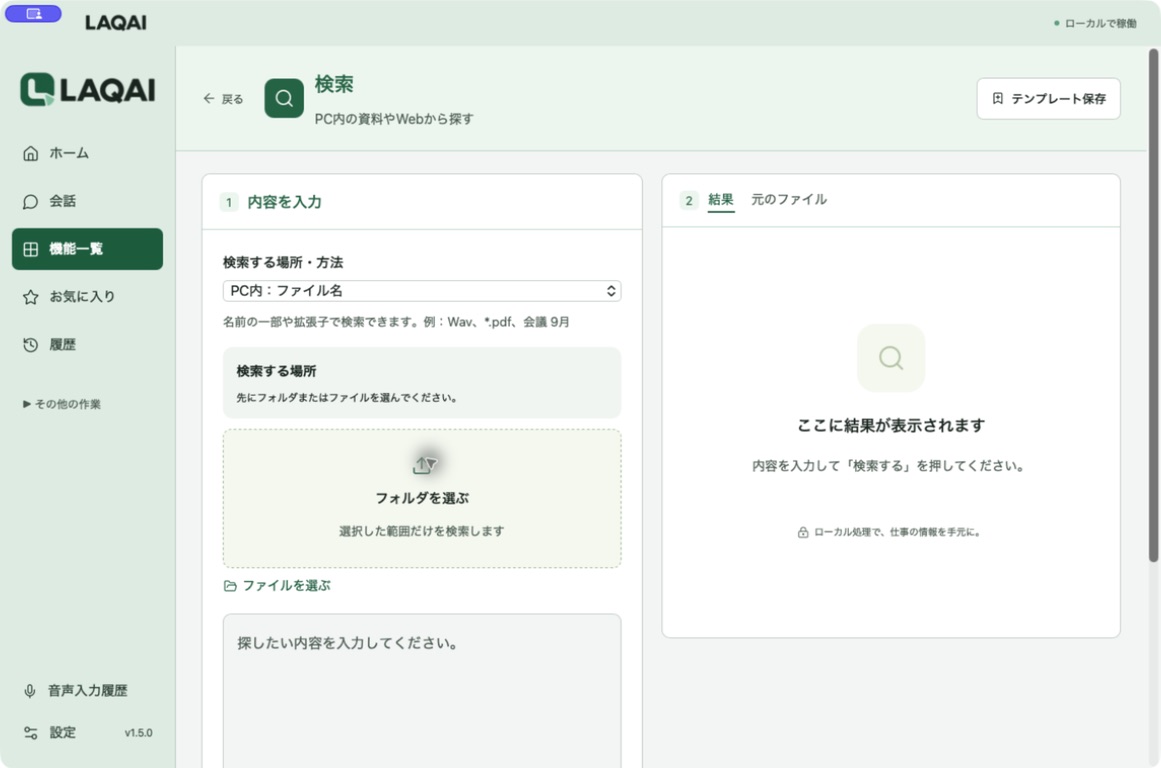Viewport: 1161px width, 768px height.
Task: Click the chat bubble icon beside 会話
Action: pyautogui.click(x=30, y=201)
